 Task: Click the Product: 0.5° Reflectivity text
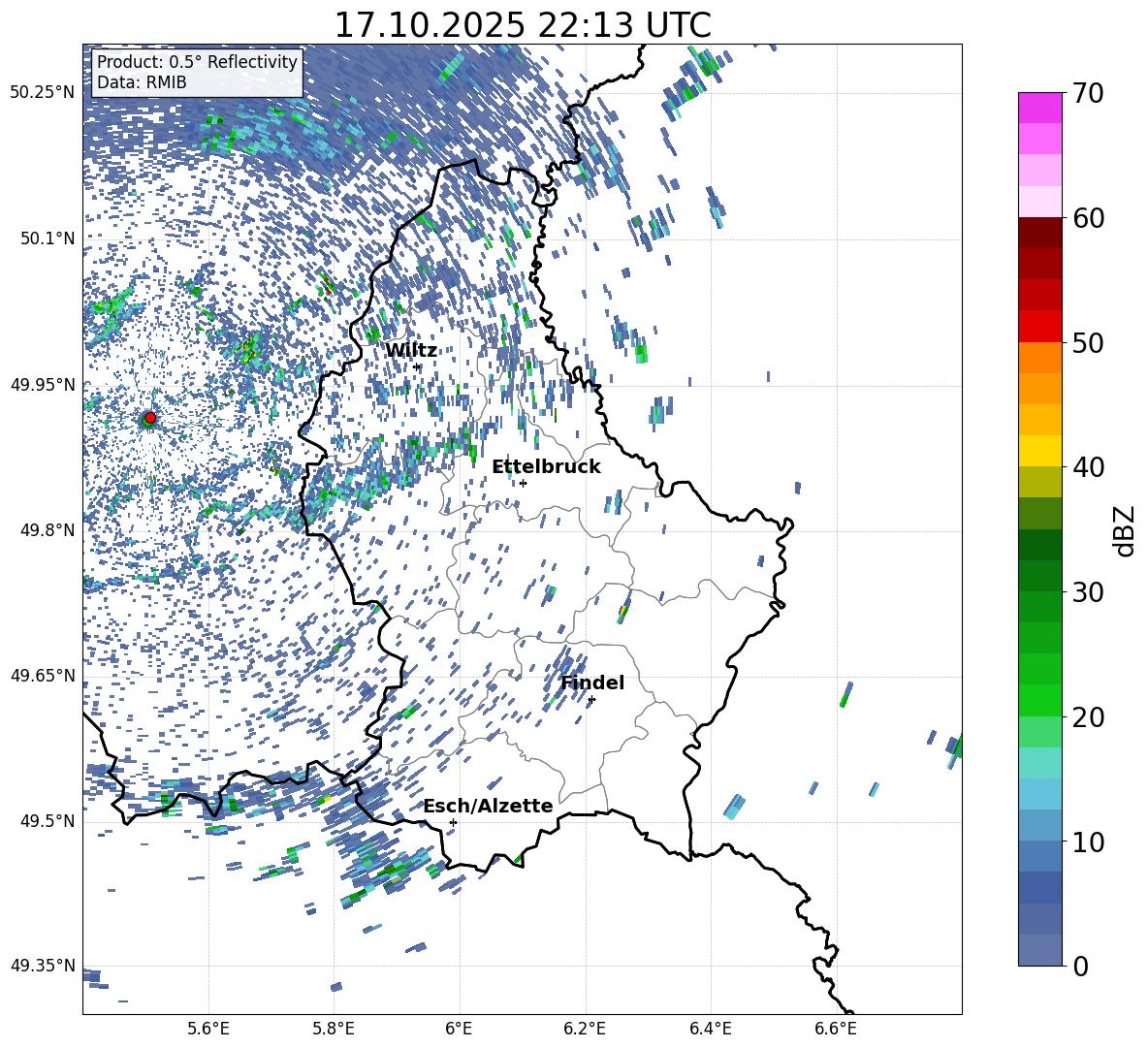coord(197,62)
